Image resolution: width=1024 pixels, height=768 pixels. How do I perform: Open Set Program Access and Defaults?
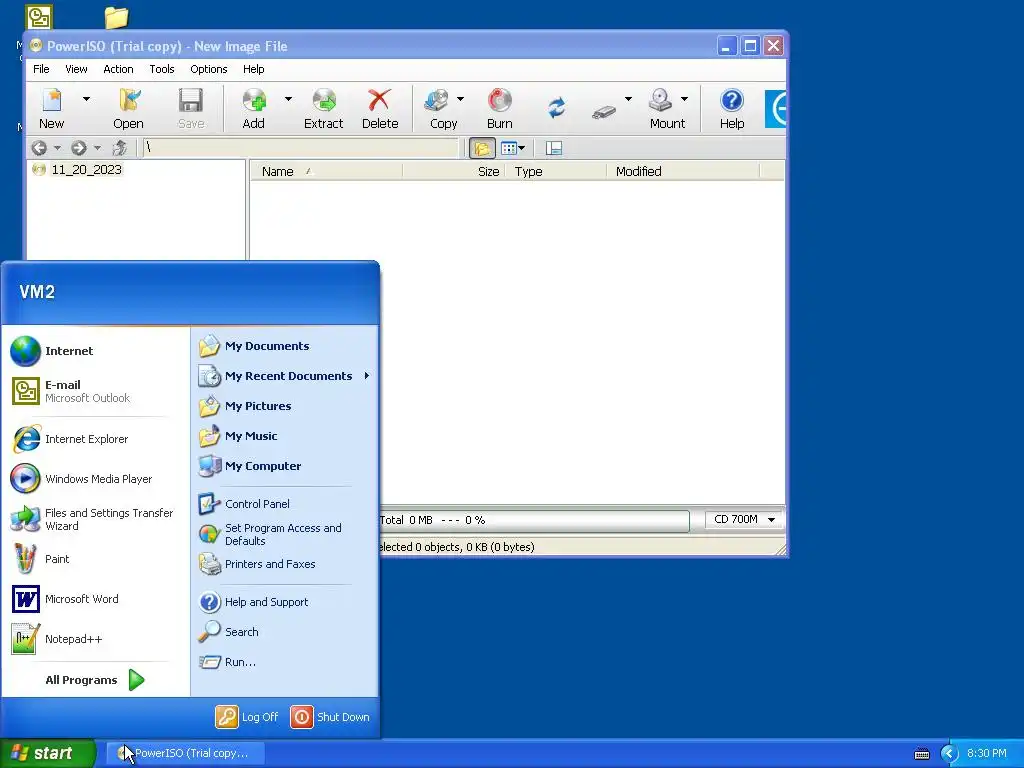(x=285, y=534)
